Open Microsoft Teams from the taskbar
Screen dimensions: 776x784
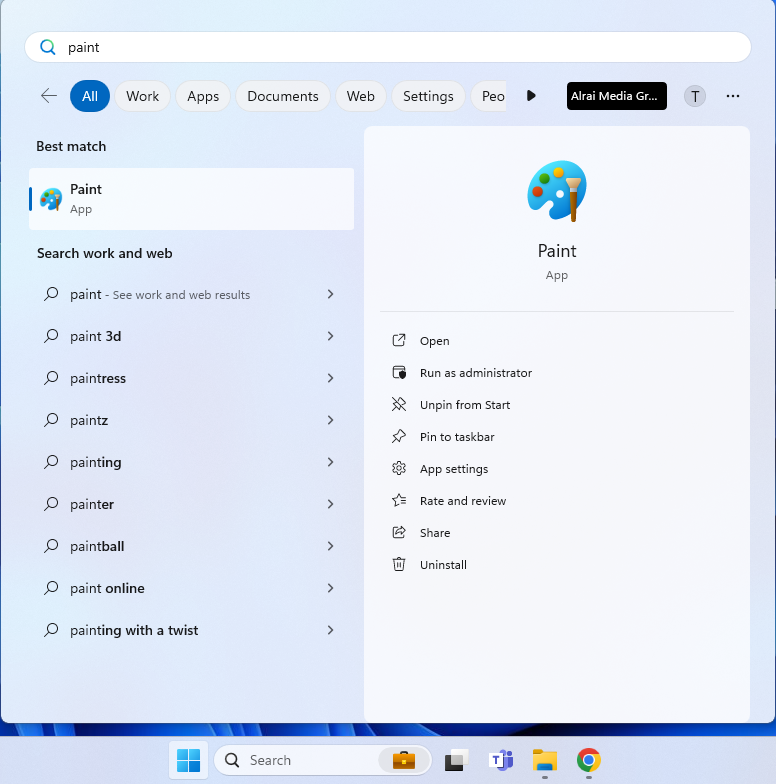[500, 760]
